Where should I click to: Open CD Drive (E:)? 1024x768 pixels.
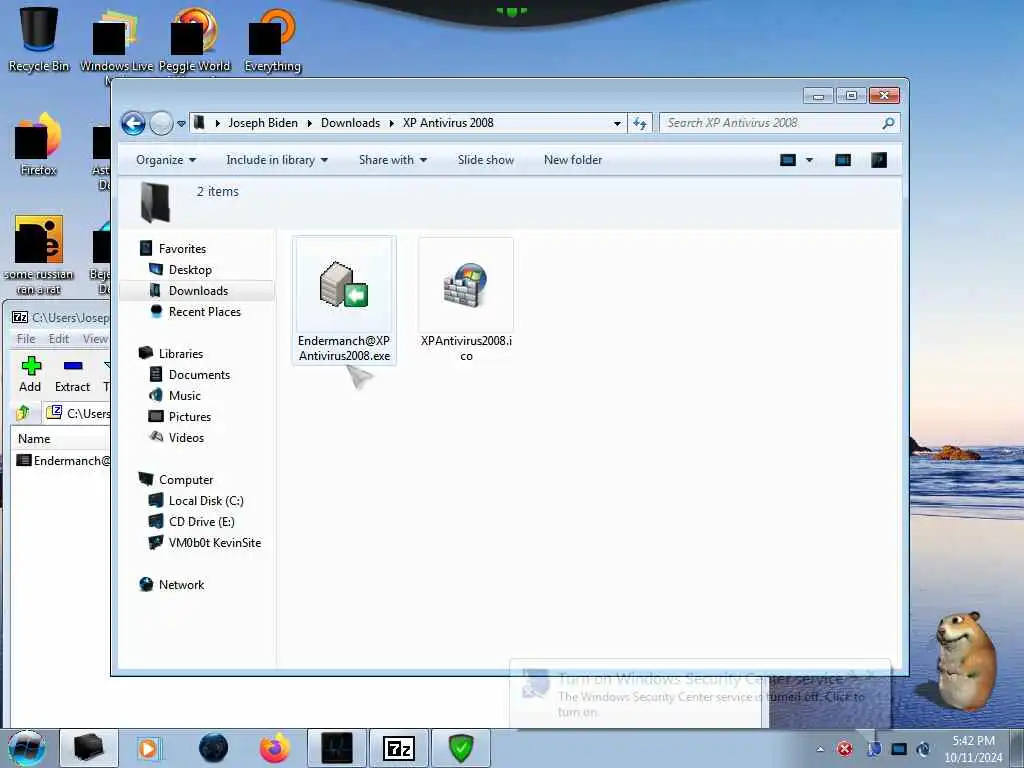tap(201, 522)
